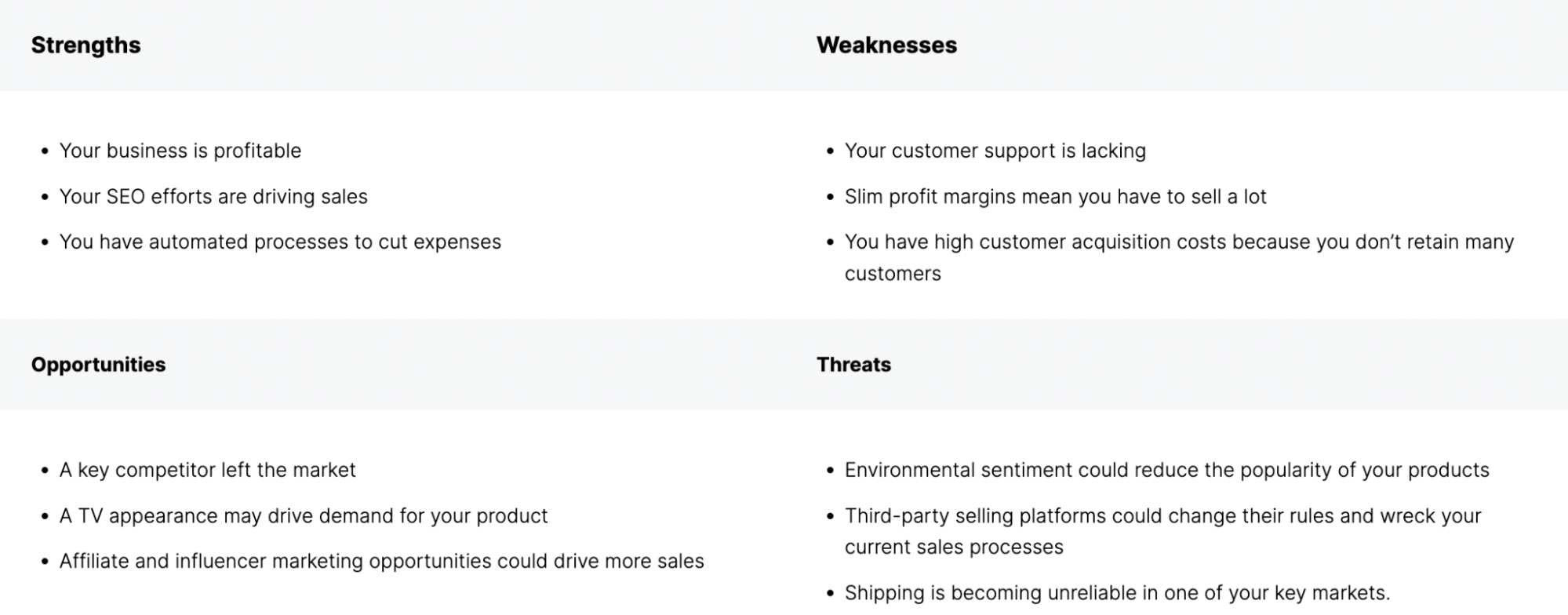
Task: Click the Strengths heading
Action: coord(85,45)
